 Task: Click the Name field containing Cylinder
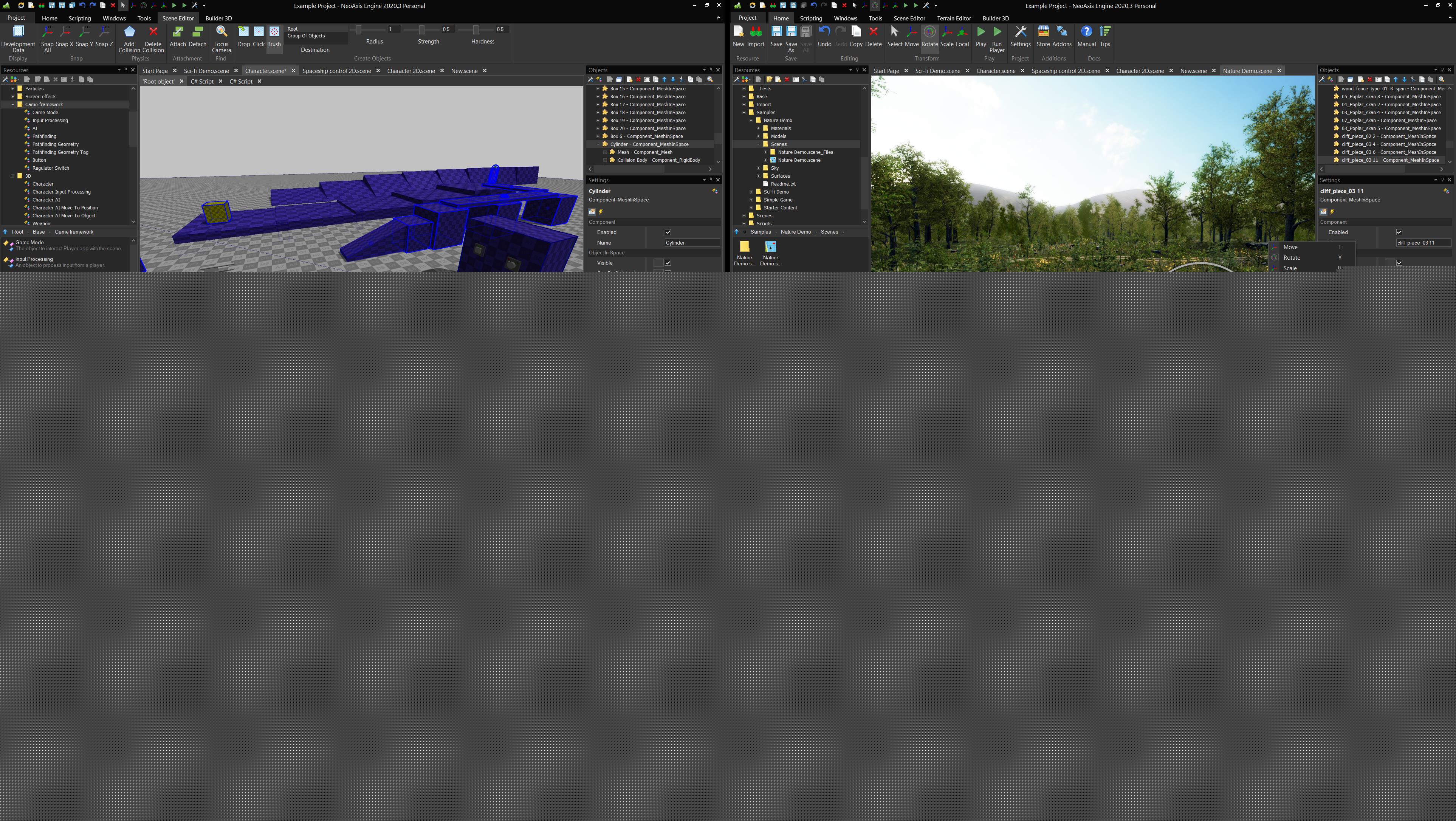[691, 243]
